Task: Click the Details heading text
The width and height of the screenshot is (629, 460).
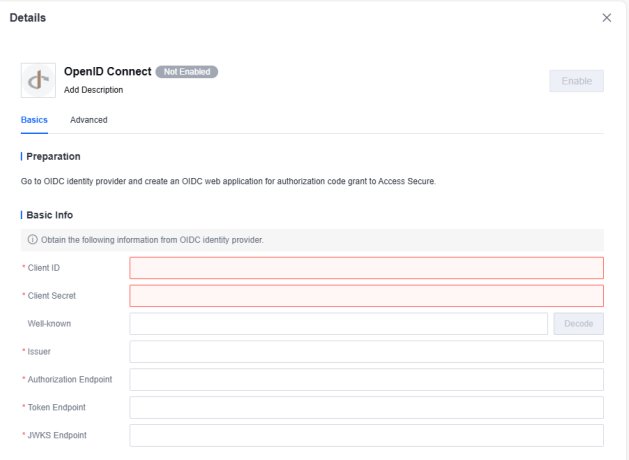Action: pos(28,18)
